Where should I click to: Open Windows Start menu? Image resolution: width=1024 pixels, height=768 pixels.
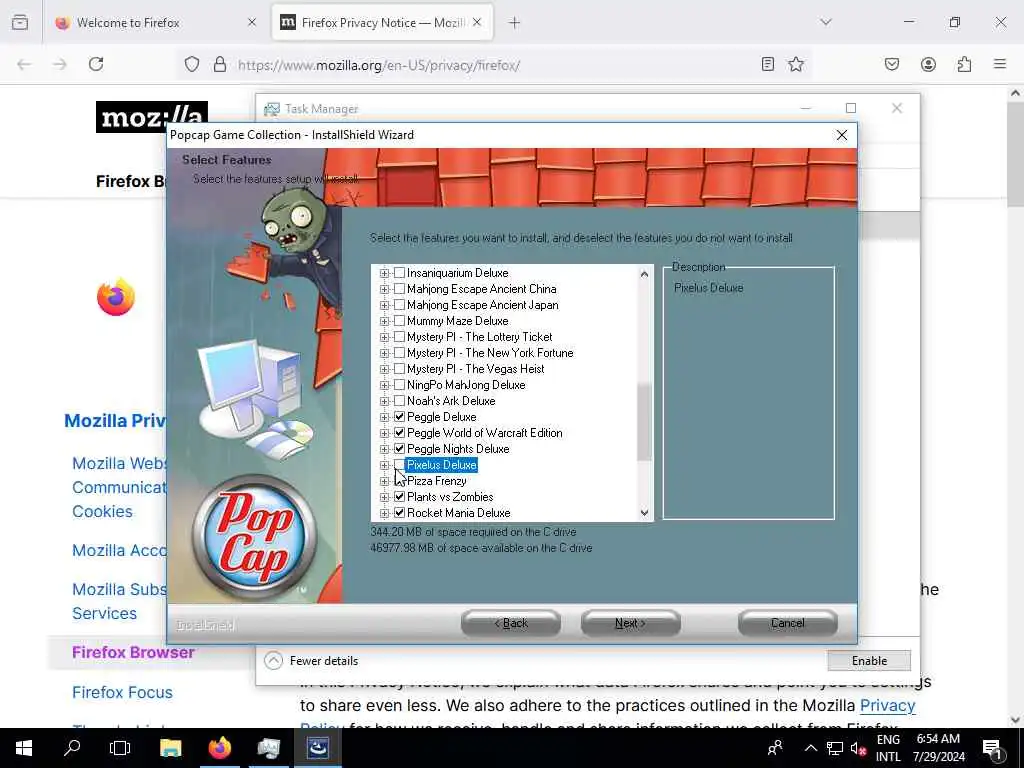pyautogui.click(x=24, y=748)
